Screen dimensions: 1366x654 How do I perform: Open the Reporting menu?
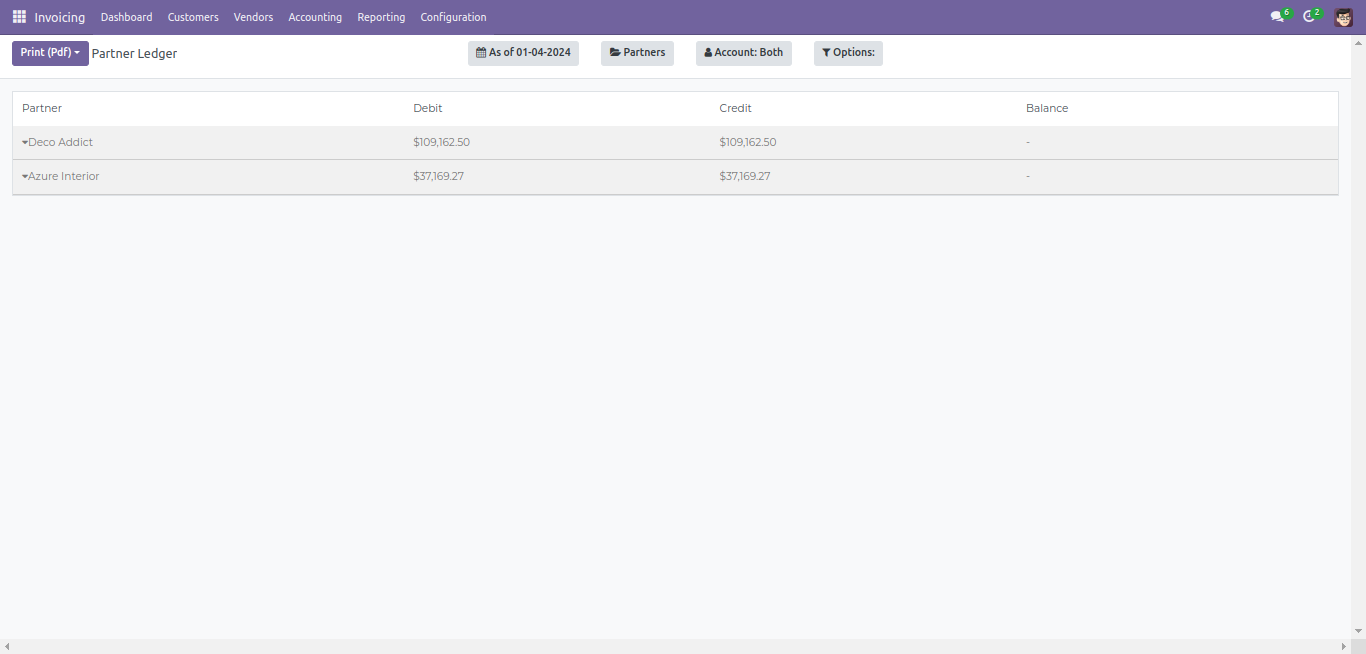381,17
